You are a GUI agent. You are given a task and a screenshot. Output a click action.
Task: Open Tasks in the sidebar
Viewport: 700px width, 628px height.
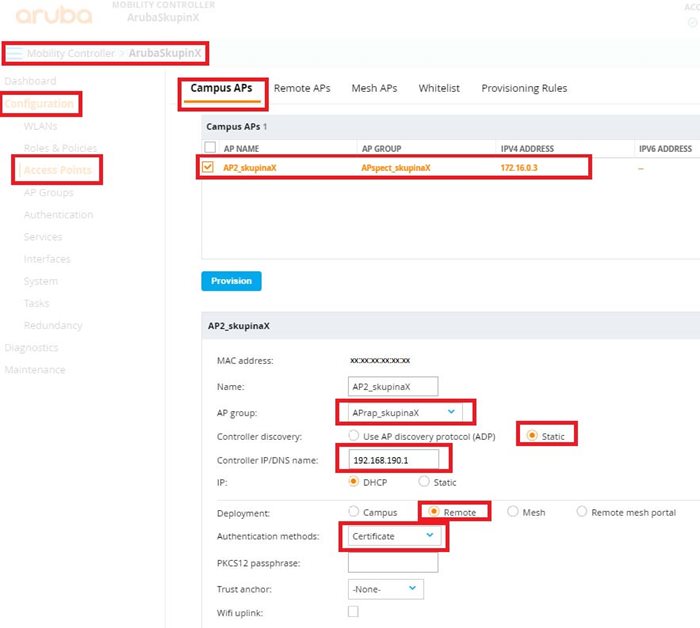[37, 304]
